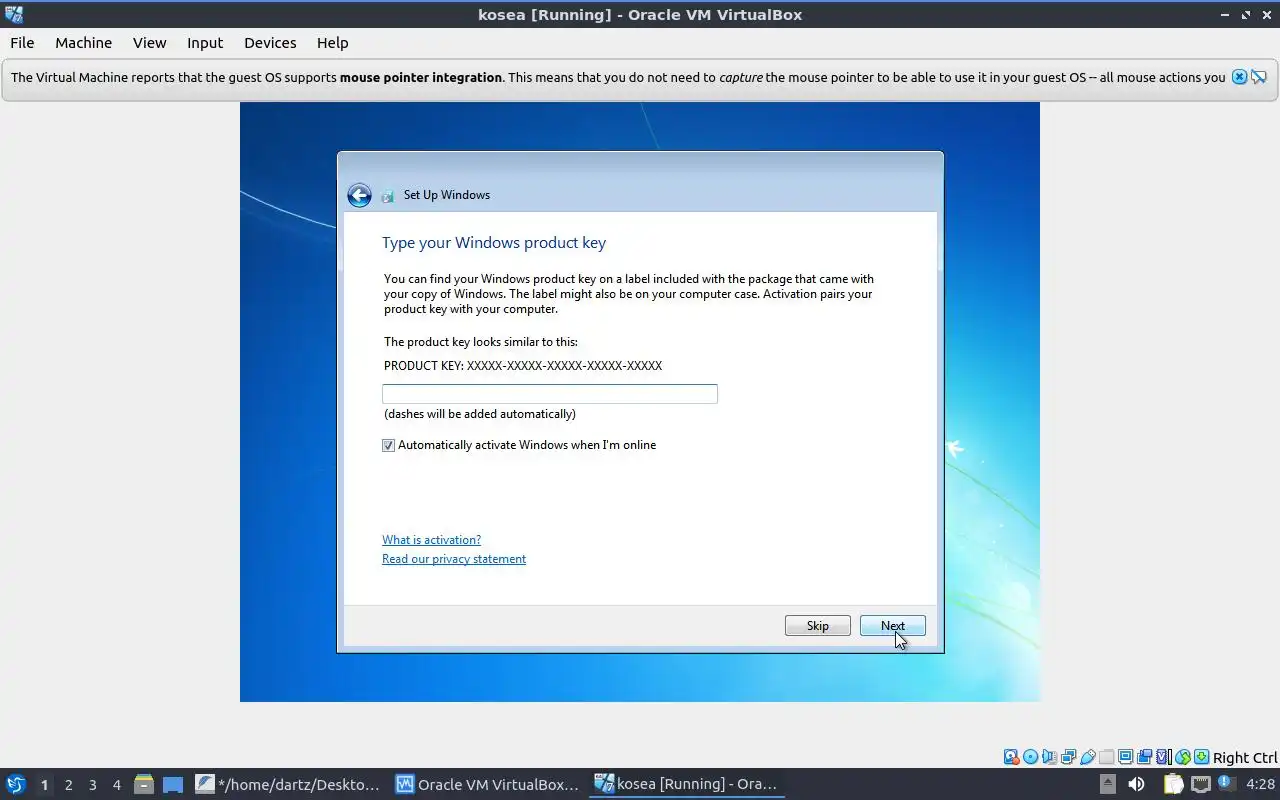This screenshot has height=800, width=1280.
Task: Focus the product key input field
Action: 550,394
